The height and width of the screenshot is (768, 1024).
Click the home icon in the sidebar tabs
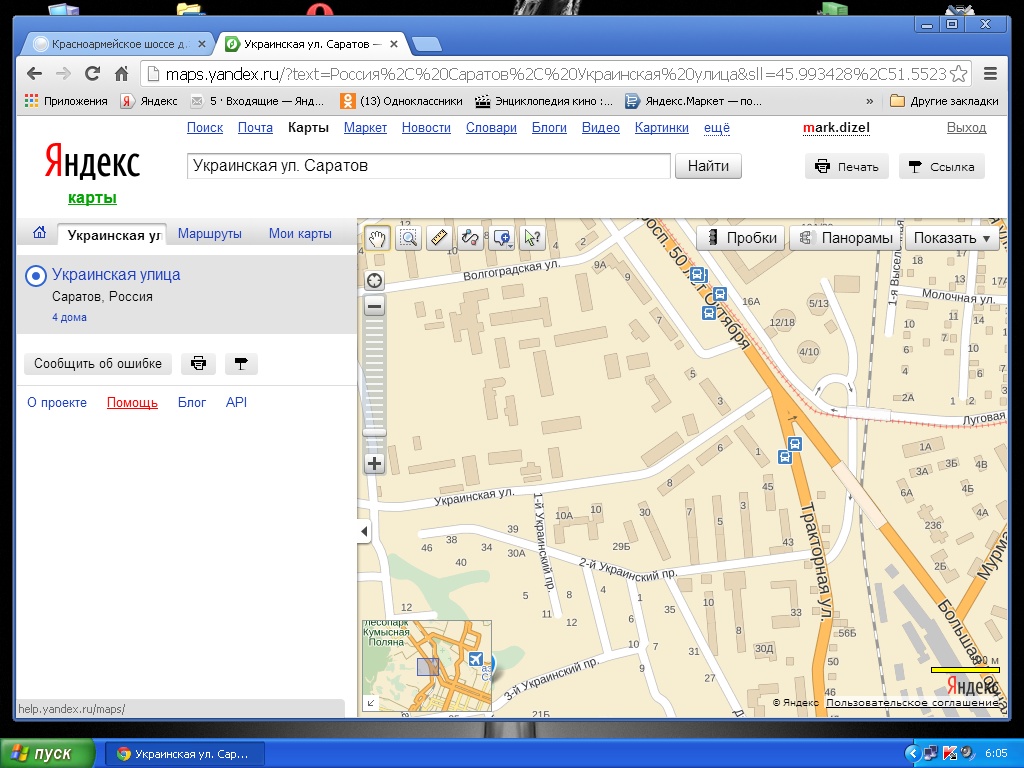[40, 232]
